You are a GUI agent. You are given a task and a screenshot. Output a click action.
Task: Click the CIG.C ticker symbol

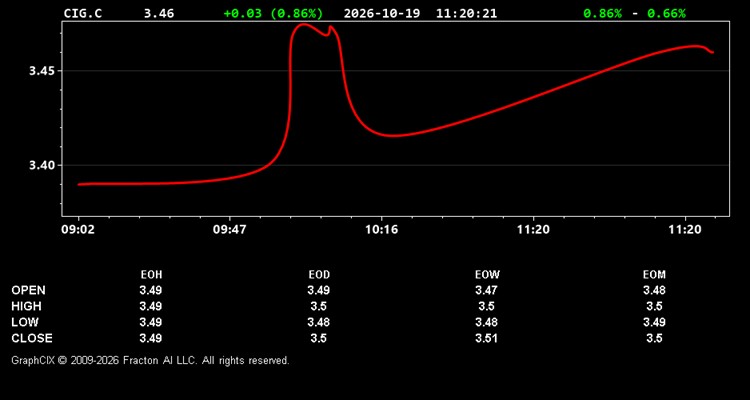pos(83,13)
